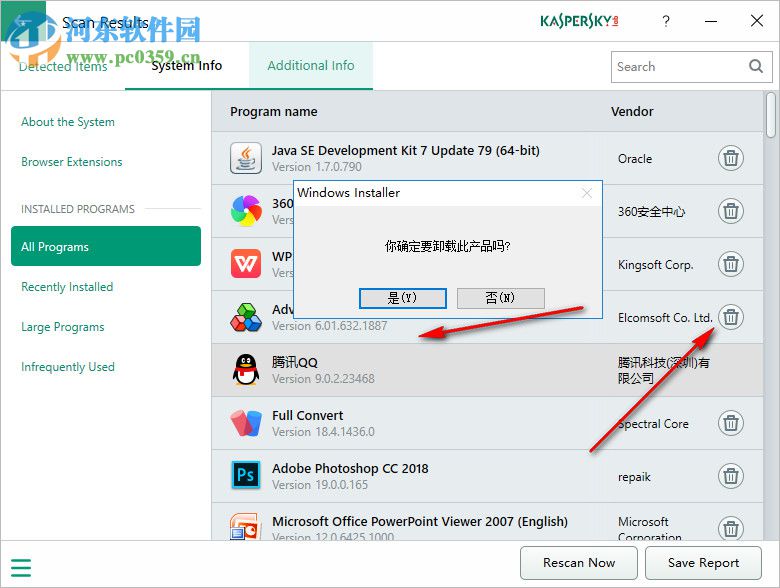Minimize the Scan Results window
The height and width of the screenshot is (588, 780).
[x=711, y=21]
